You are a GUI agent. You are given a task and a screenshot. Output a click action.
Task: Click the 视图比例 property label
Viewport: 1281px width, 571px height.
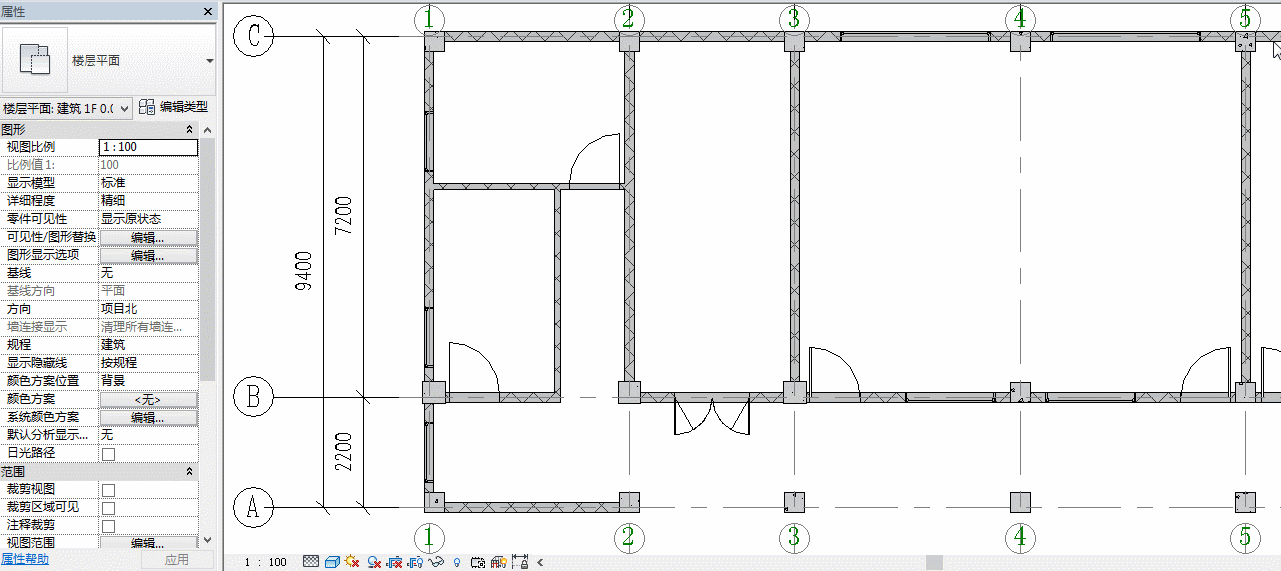coord(31,147)
